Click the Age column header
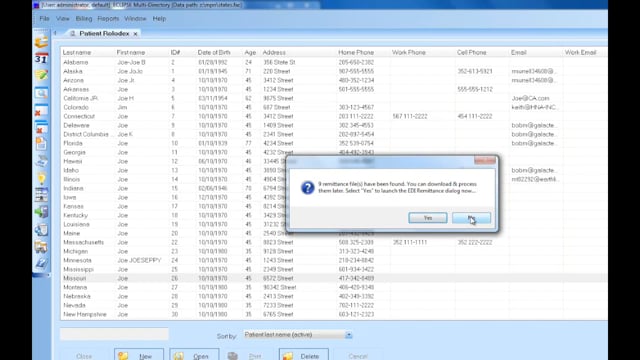Screen dimensions: 640x360 pos(250,53)
